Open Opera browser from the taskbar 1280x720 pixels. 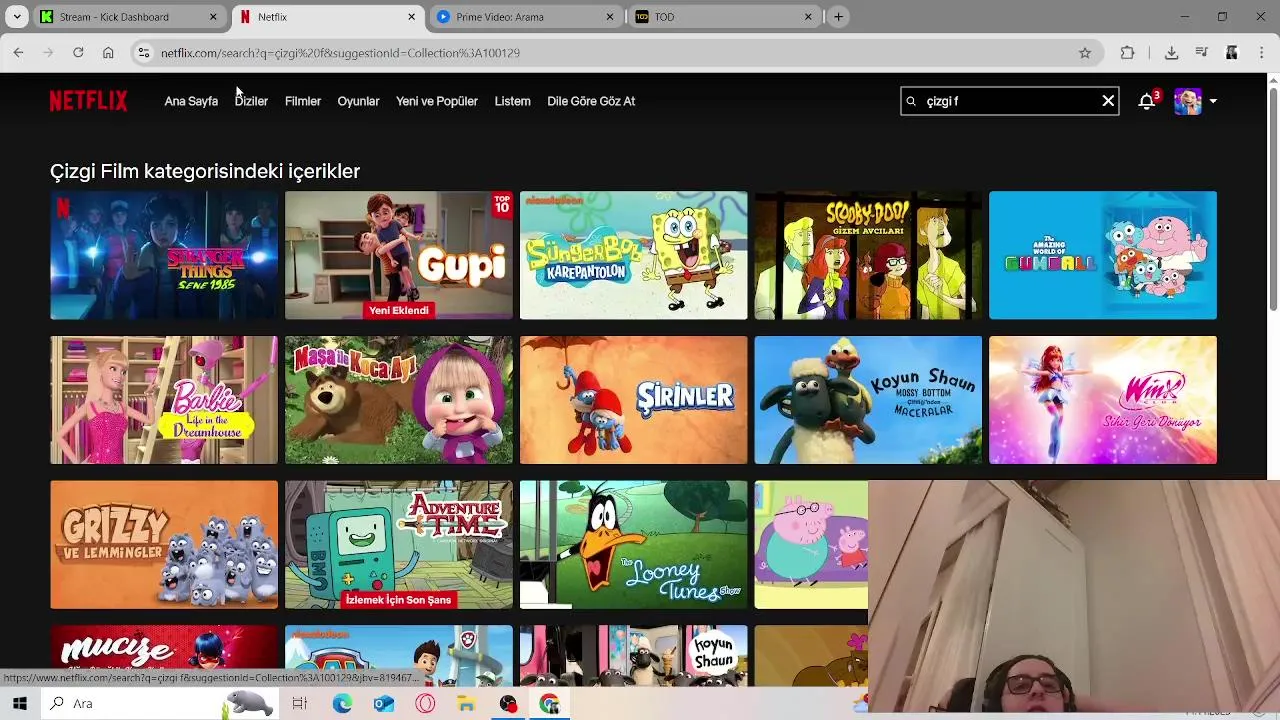[x=425, y=704]
